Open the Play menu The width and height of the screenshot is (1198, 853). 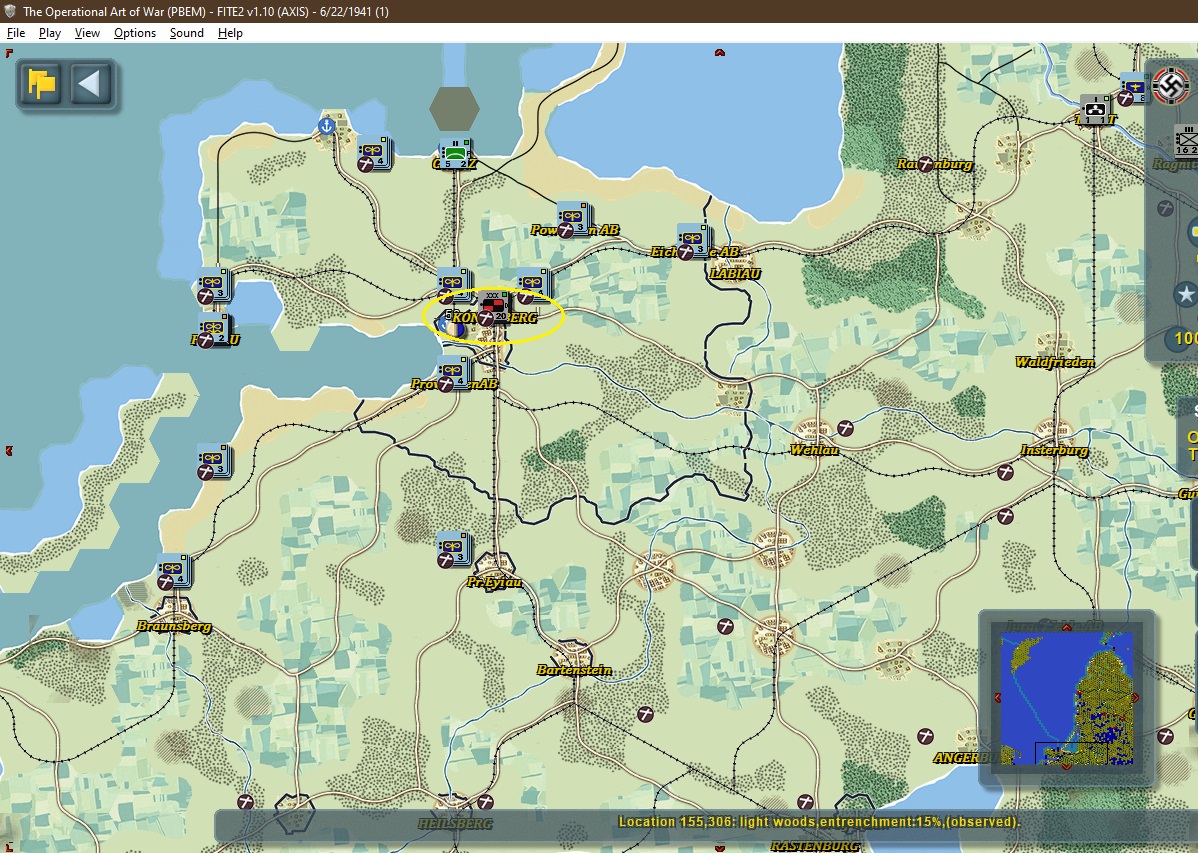tap(50, 33)
